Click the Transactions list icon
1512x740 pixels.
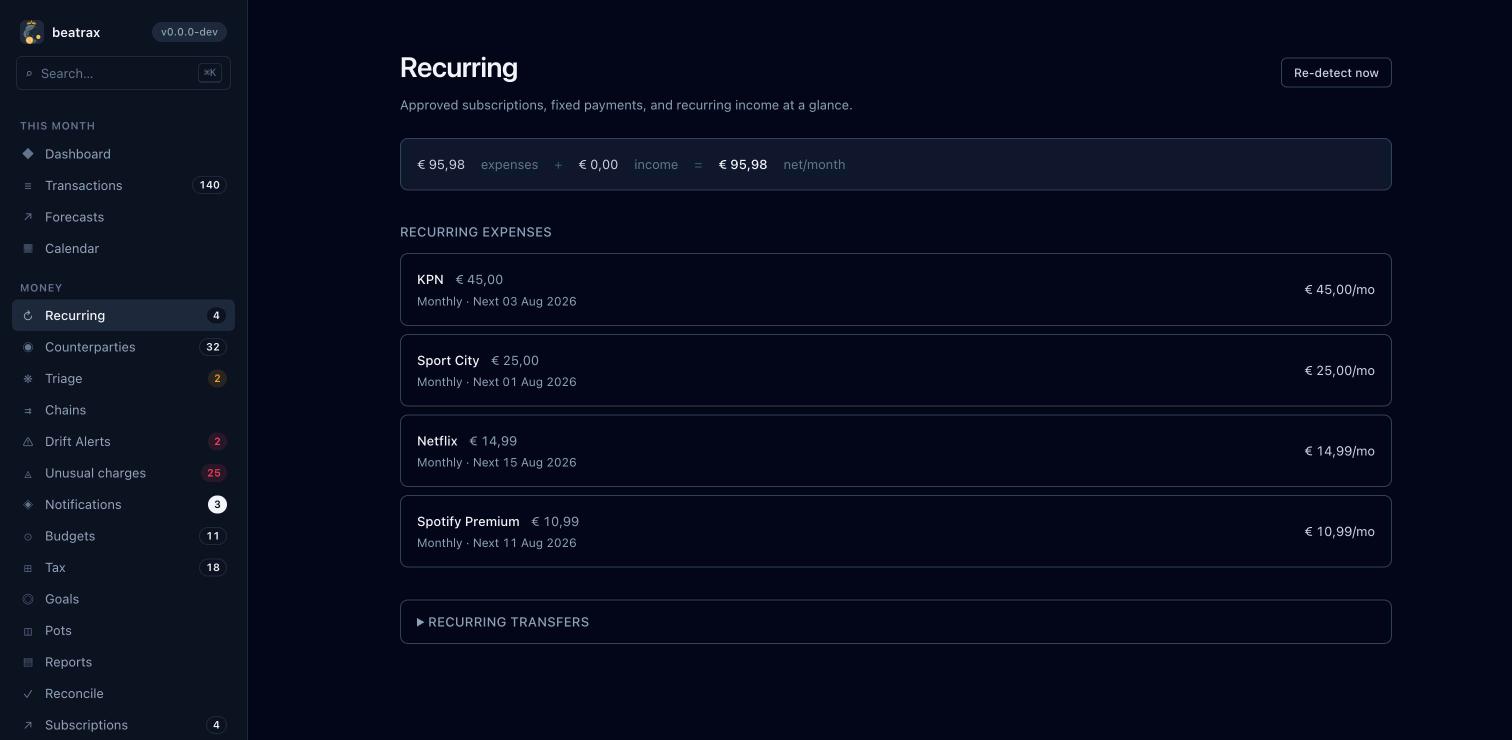click(x=28, y=185)
